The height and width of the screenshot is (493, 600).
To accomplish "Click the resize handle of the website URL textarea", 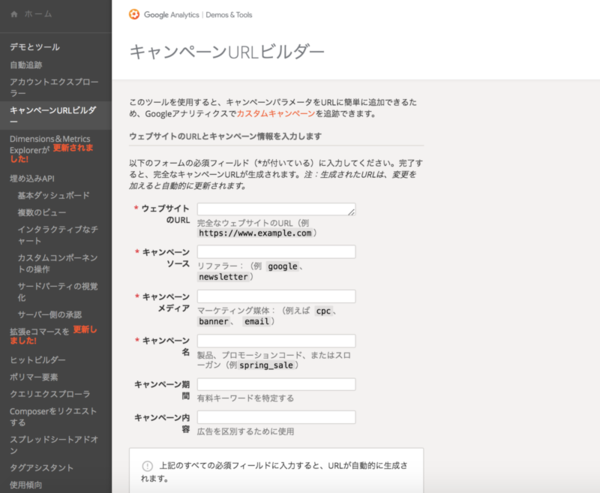I will point(351,212).
